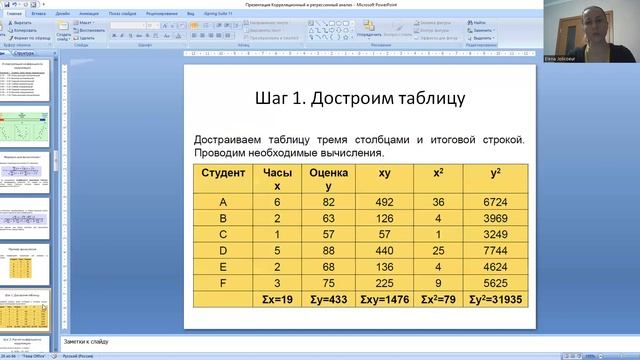This screenshot has width=640, height=360.
Task: Click the Выровнять текст option
Action: 262,30
